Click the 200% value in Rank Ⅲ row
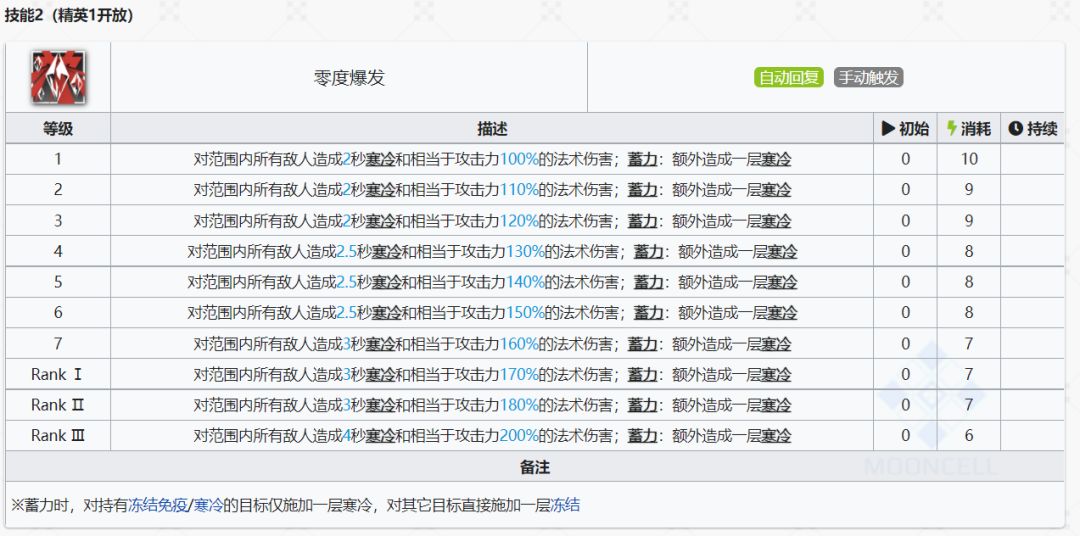 519,436
